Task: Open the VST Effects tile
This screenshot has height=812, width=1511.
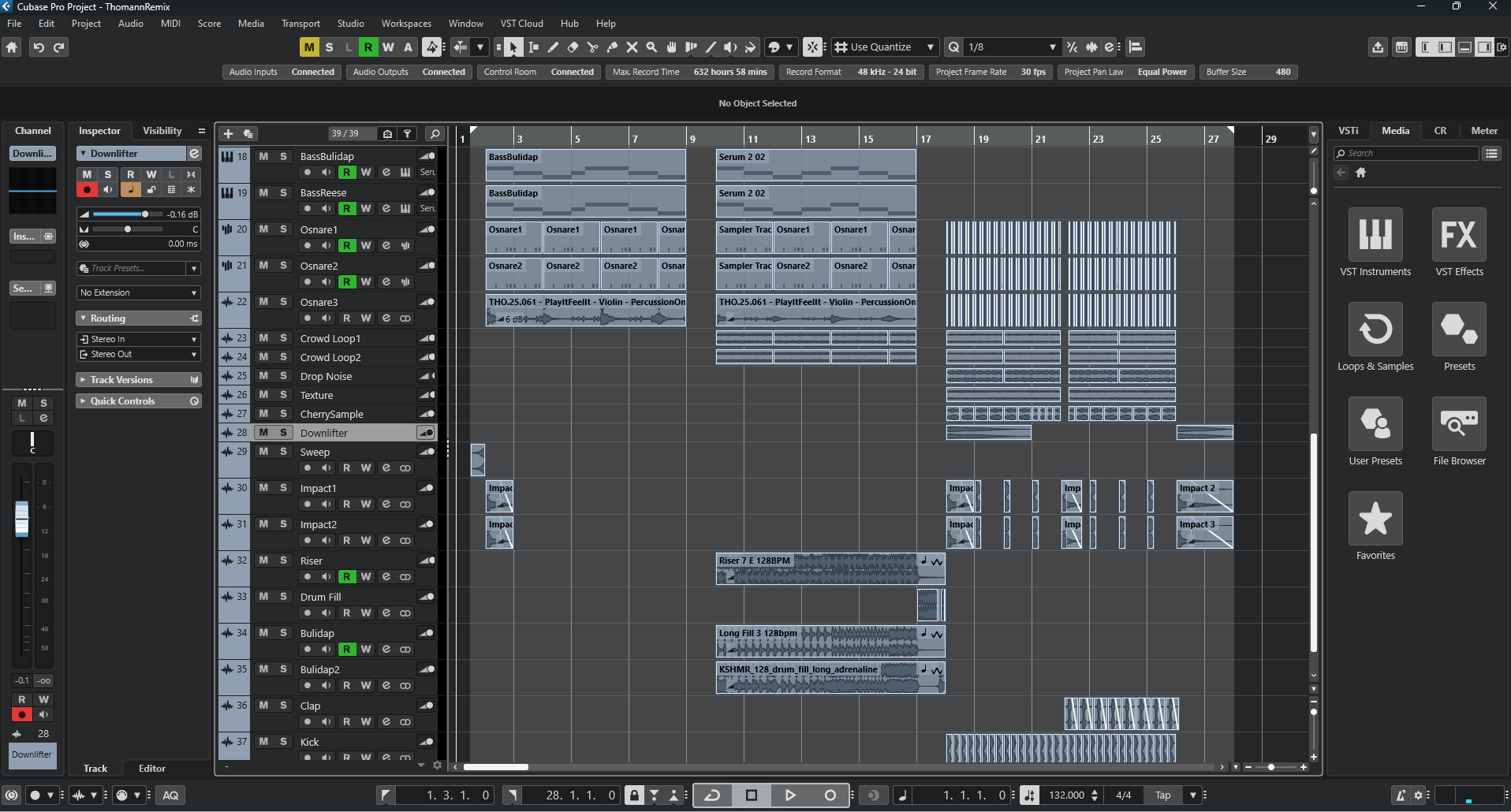Action: click(x=1458, y=235)
